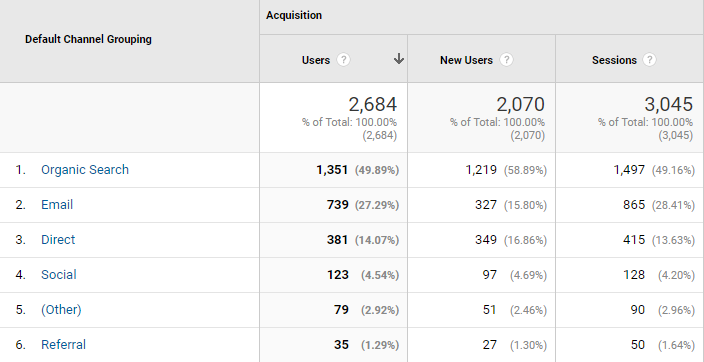Viewport: 704px width, 362px height.
Task: Click Direct new users value 349
Action: 486,240
